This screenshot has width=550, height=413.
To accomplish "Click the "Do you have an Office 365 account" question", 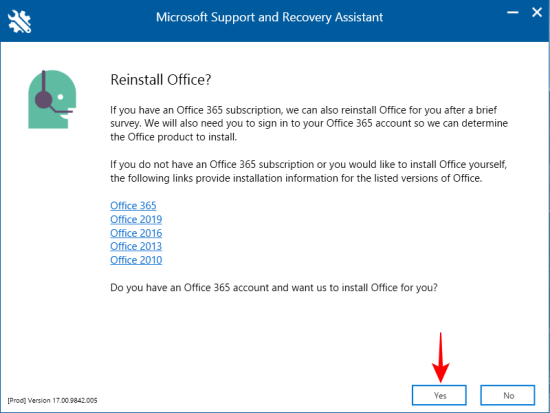I will coord(274,287).
